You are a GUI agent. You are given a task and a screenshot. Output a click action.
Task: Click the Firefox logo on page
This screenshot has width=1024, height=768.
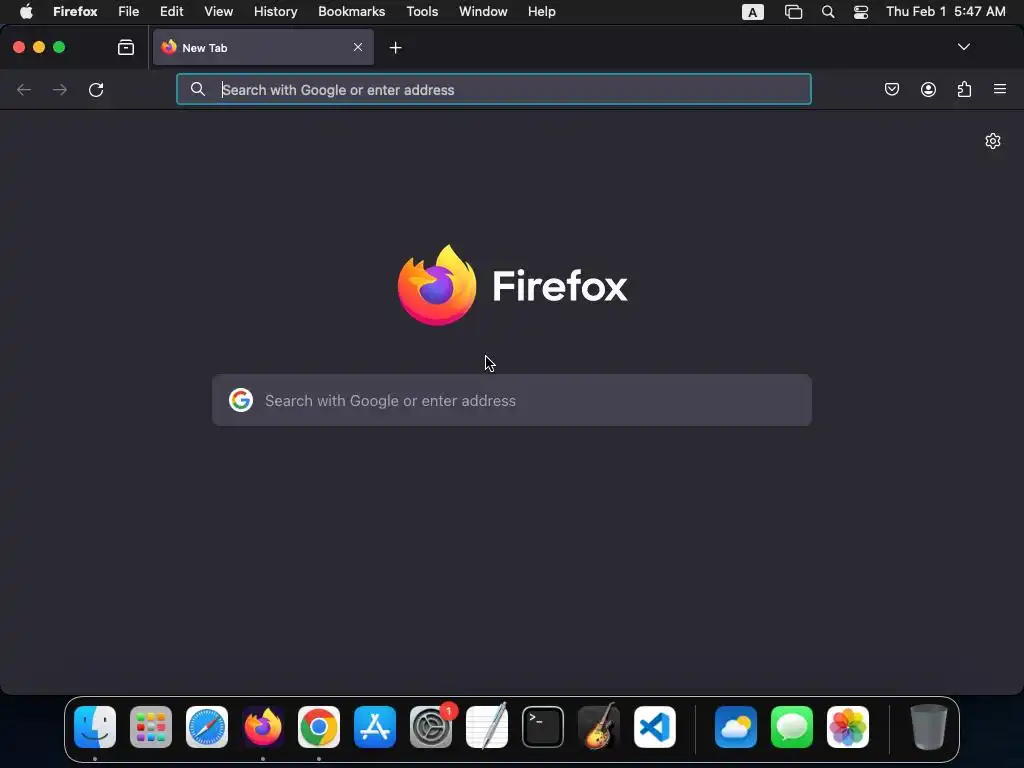tap(437, 285)
